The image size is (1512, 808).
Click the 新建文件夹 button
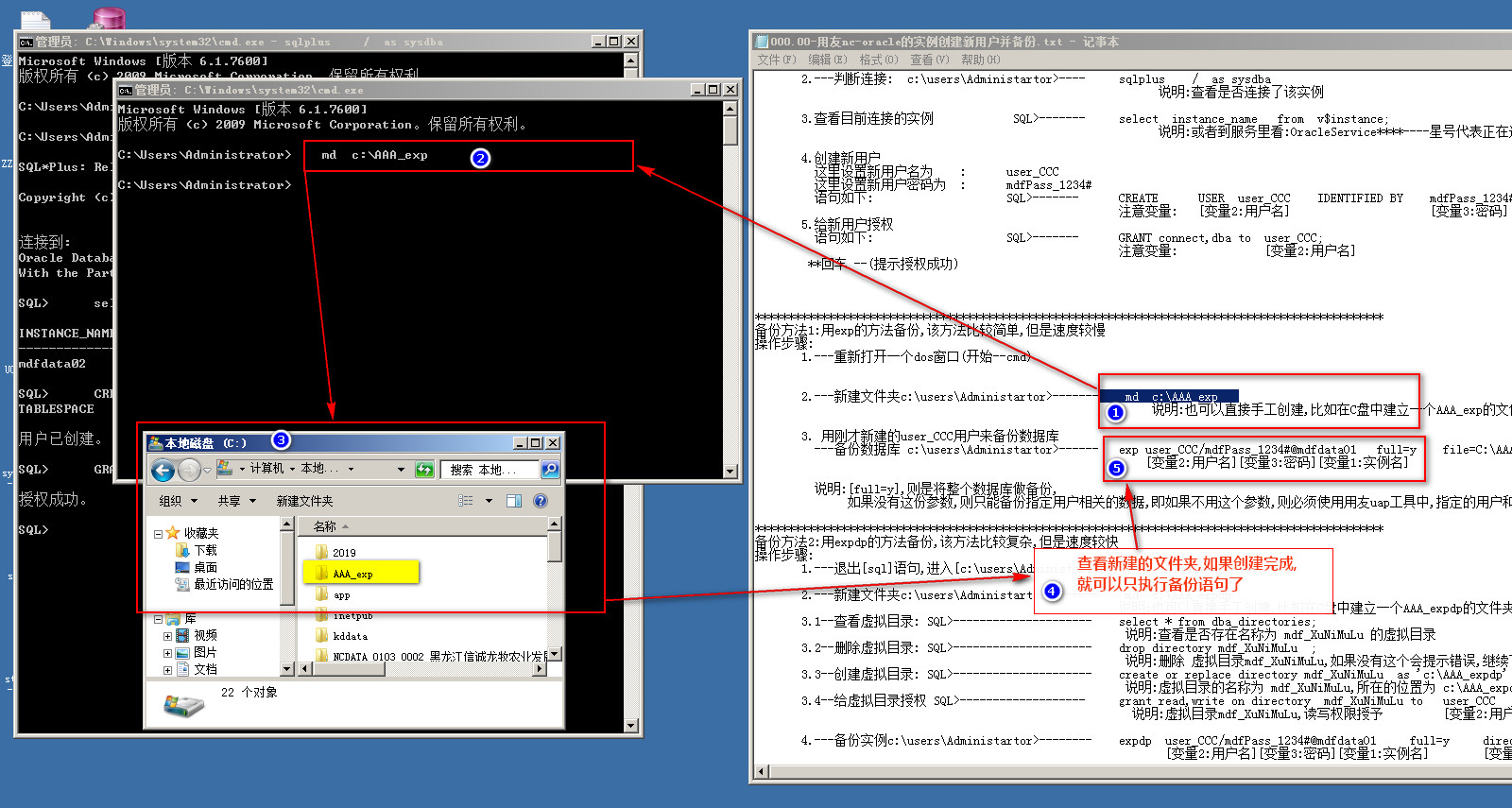(x=304, y=501)
